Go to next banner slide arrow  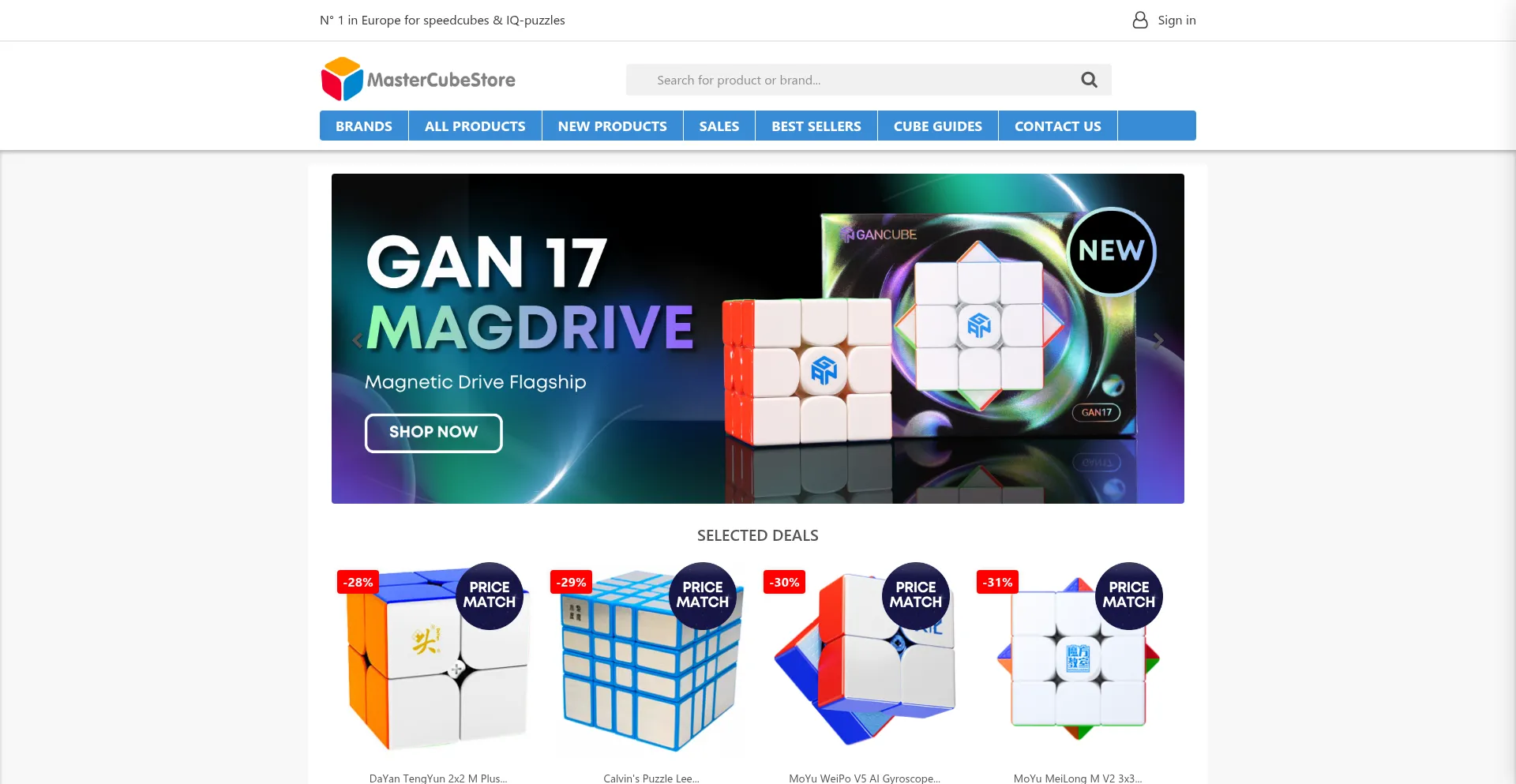tap(1158, 340)
